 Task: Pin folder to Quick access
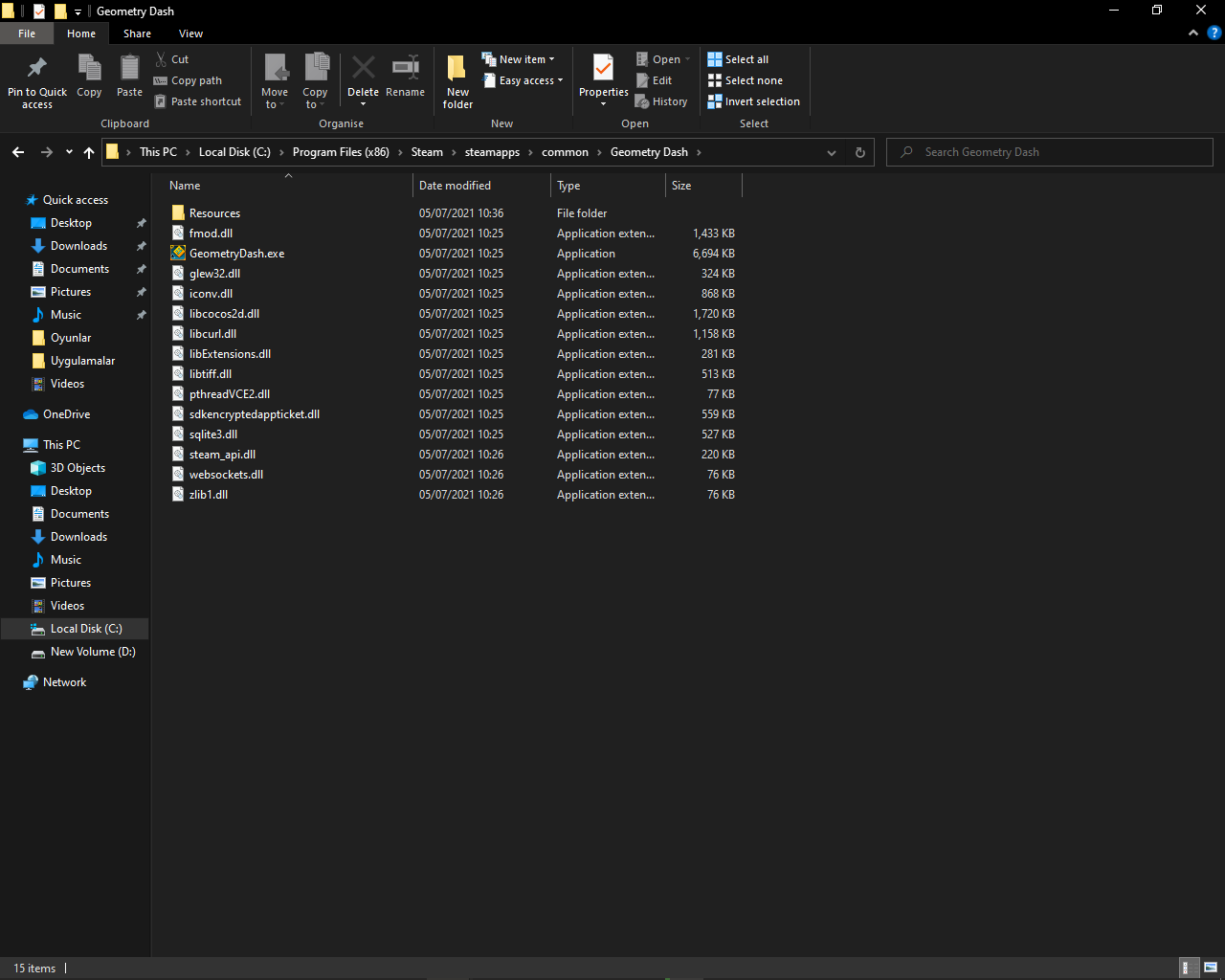coord(37,81)
